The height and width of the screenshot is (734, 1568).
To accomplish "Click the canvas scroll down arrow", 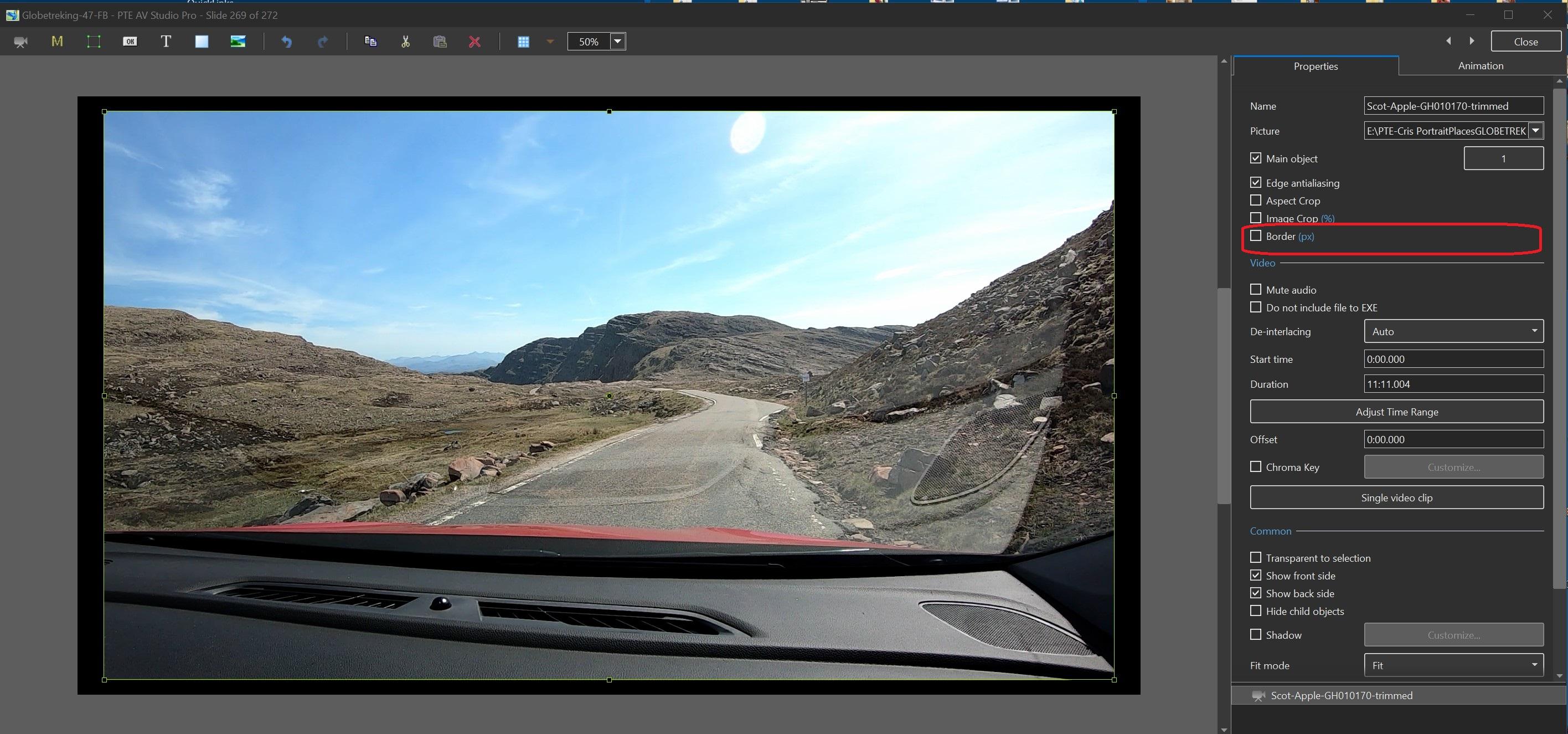I will (x=1224, y=729).
